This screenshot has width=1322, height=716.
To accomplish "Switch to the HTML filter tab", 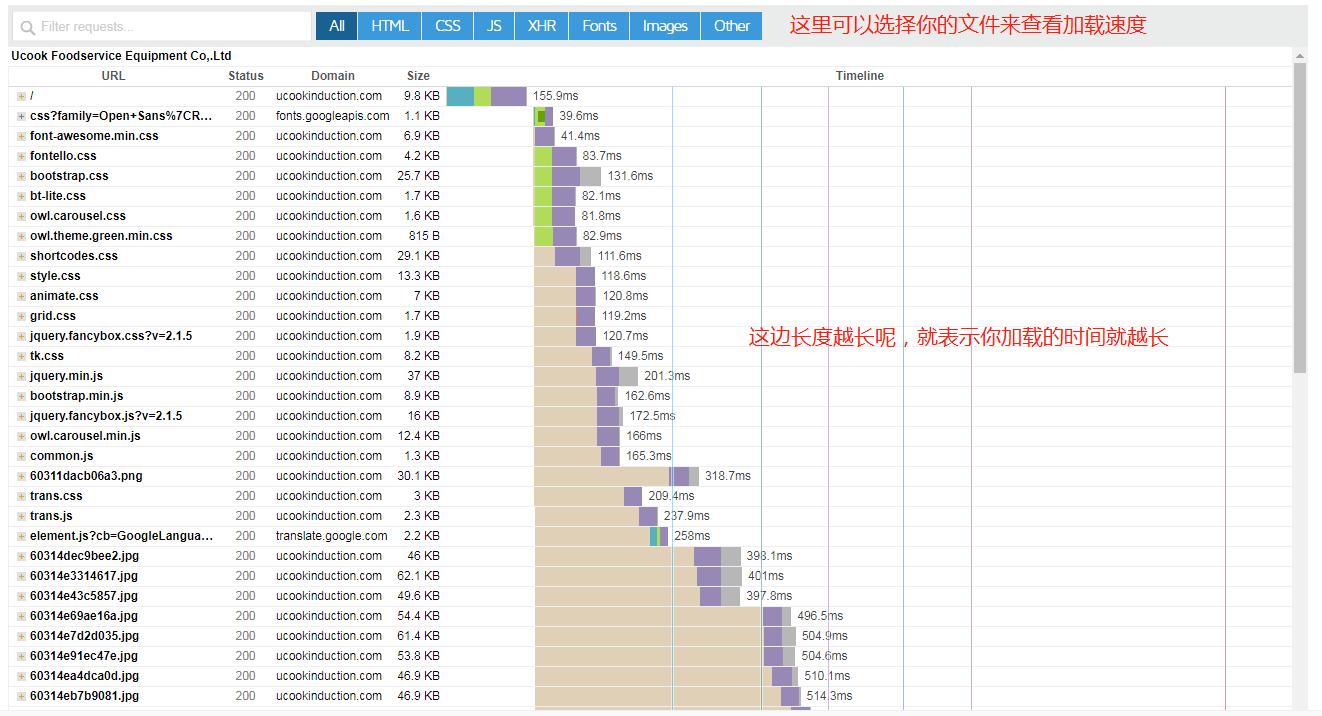I will tap(389, 26).
